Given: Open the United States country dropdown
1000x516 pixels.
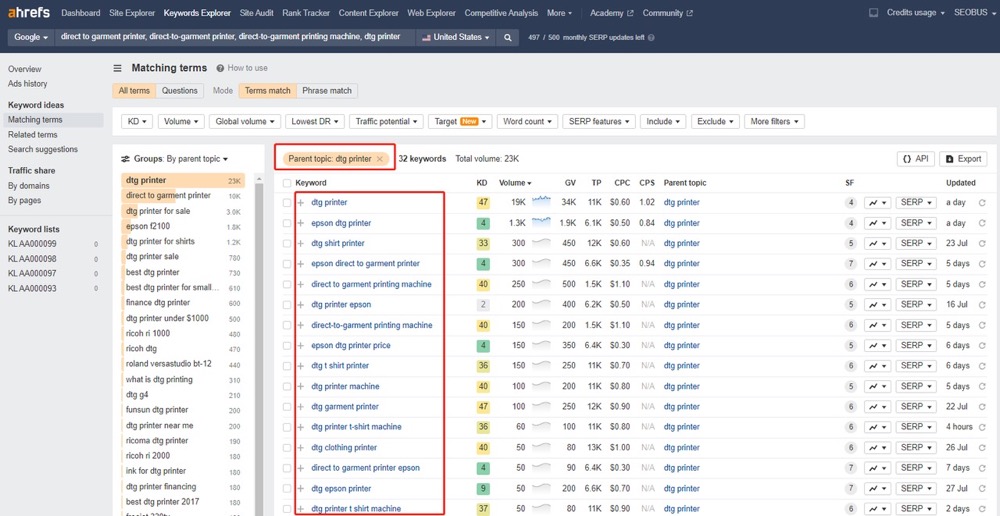Looking at the screenshot, I should pyautogui.click(x=456, y=38).
